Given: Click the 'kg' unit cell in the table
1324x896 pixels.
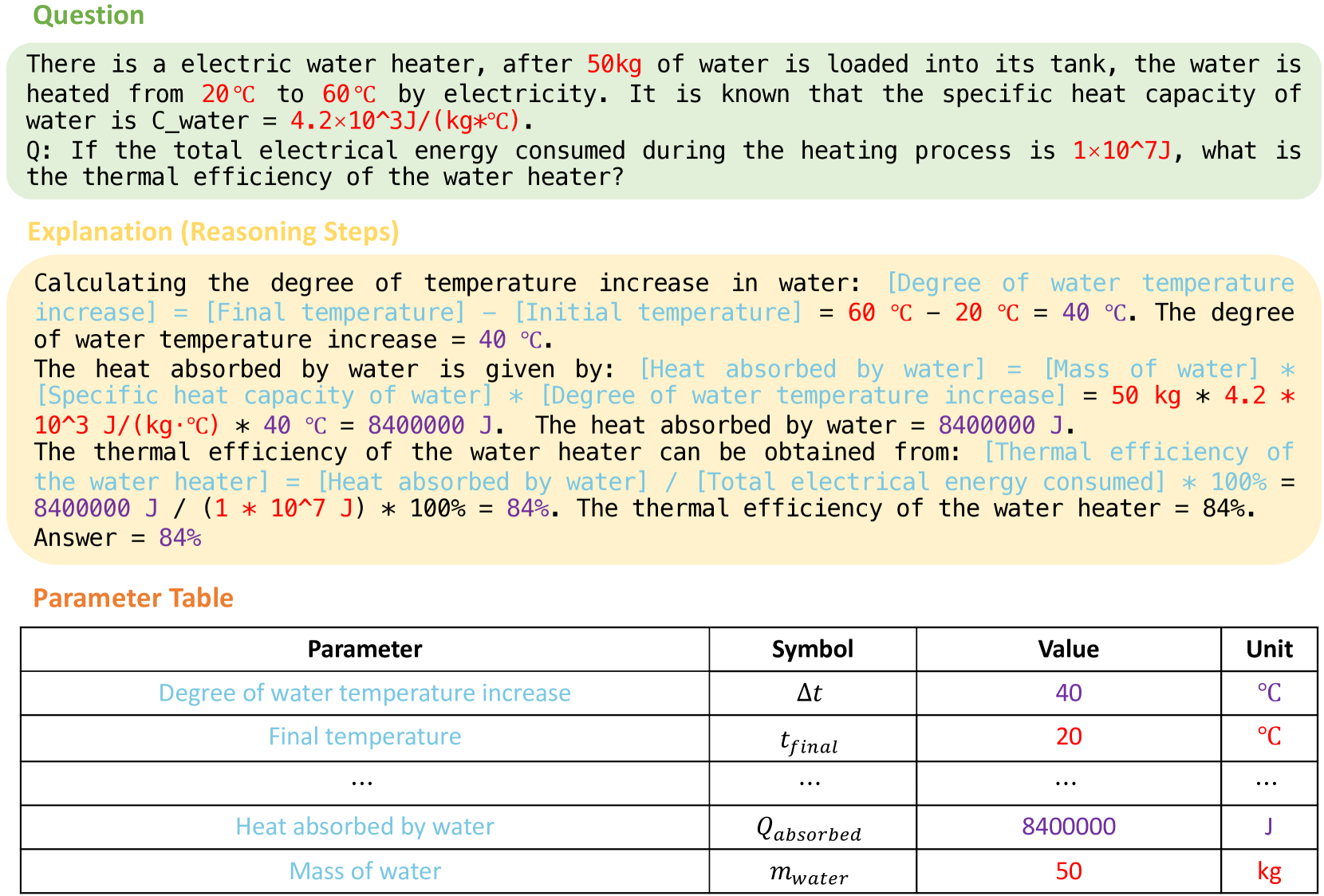Looking at the screenshot, I should [1269, 872].
